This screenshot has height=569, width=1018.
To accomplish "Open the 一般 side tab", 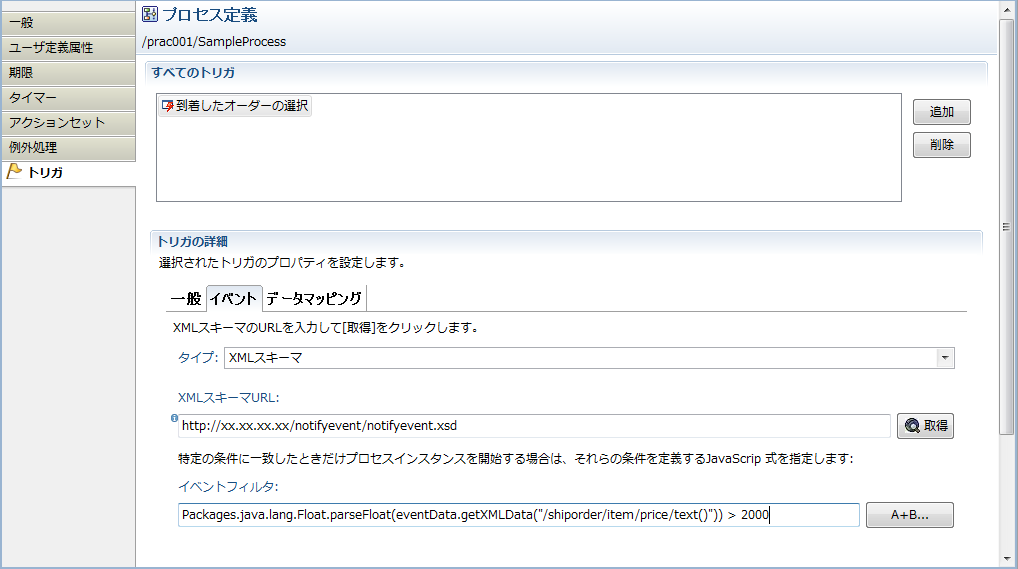I will point(68,23).
